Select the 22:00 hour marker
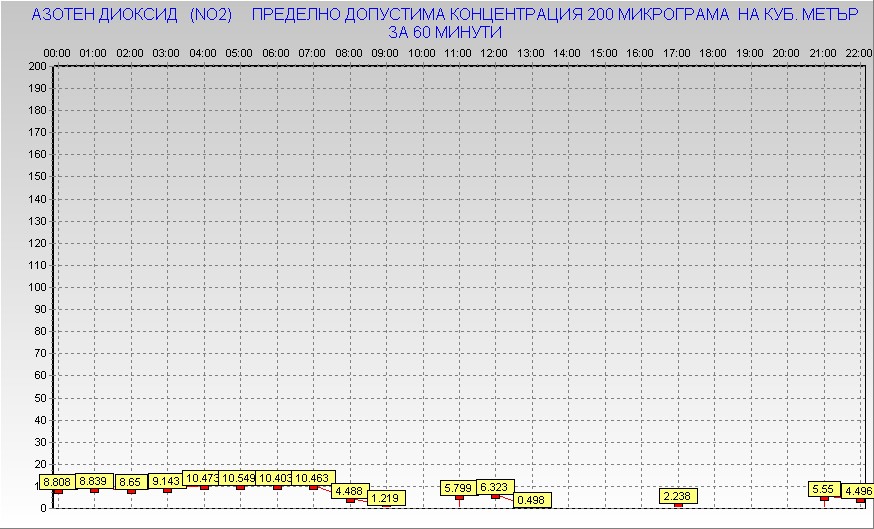The width and height of the screenshot is (874, 529). pyautogui.click(x=858, y=52)
